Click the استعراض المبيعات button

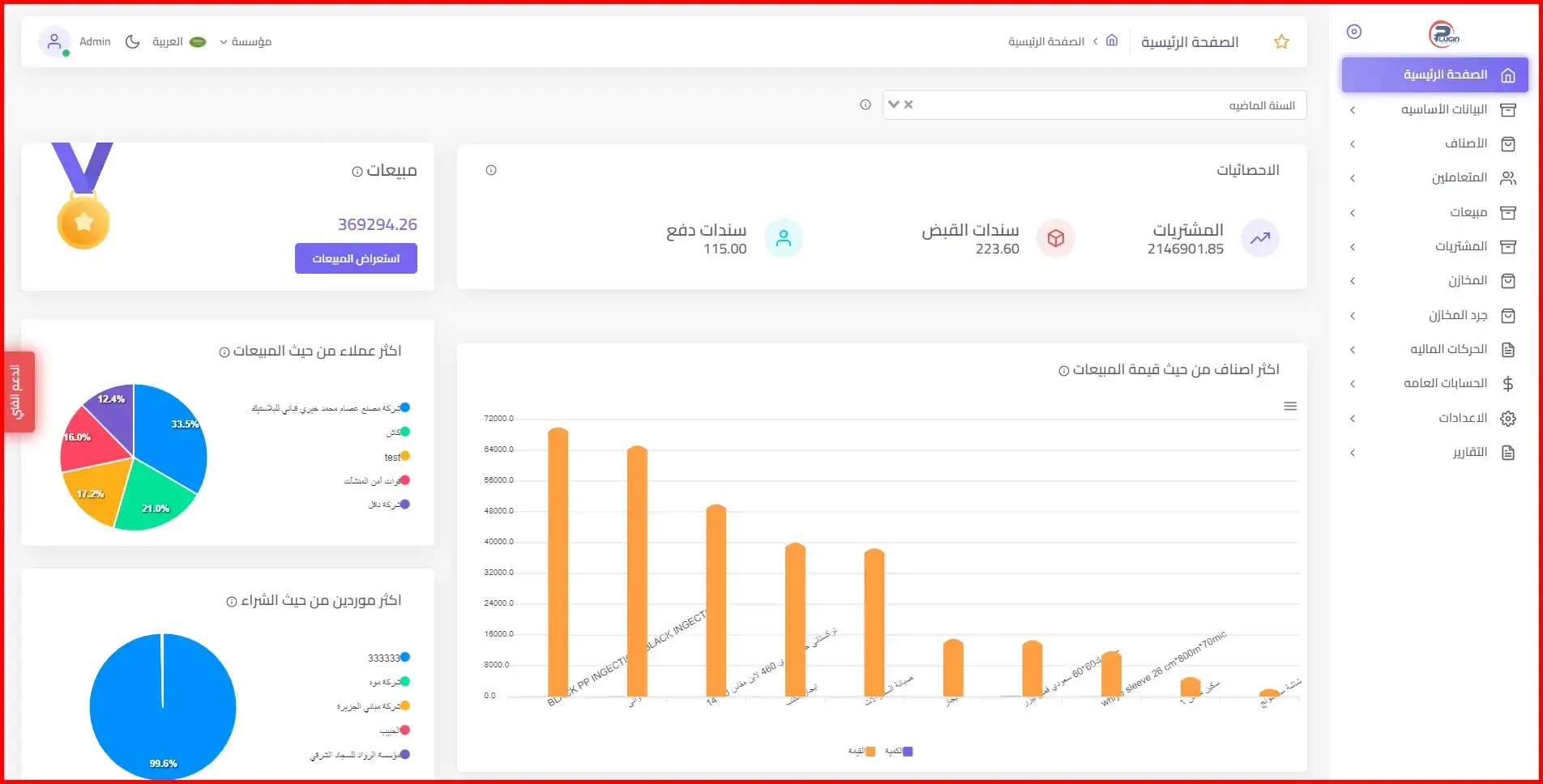pyautogui.click(x=356, y=258)
